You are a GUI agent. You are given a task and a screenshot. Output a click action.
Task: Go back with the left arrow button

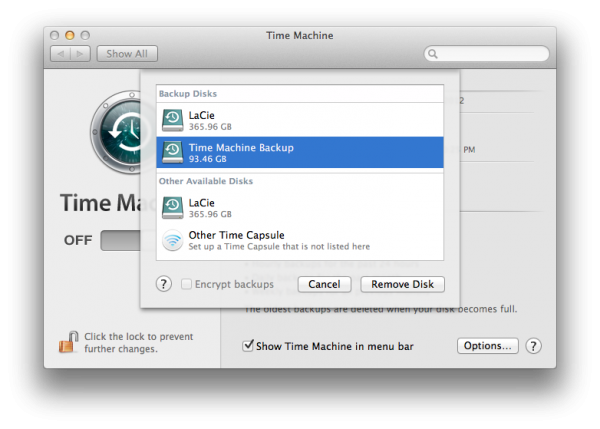click(x=59, y=54)
